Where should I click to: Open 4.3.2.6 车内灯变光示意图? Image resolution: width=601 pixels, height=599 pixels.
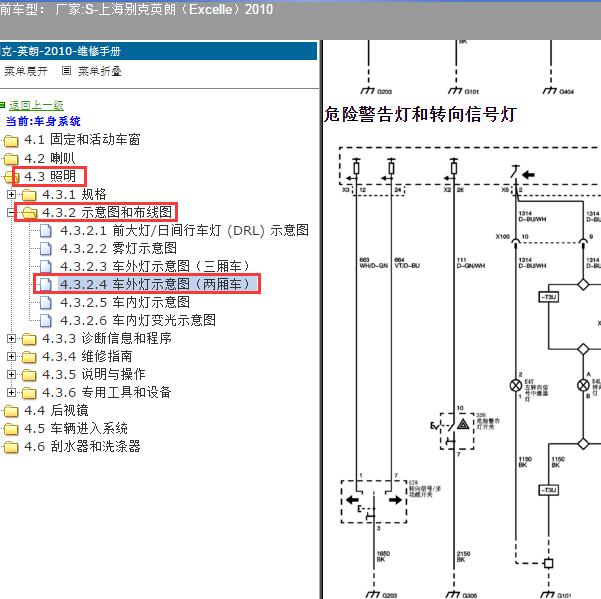(138, 320)
